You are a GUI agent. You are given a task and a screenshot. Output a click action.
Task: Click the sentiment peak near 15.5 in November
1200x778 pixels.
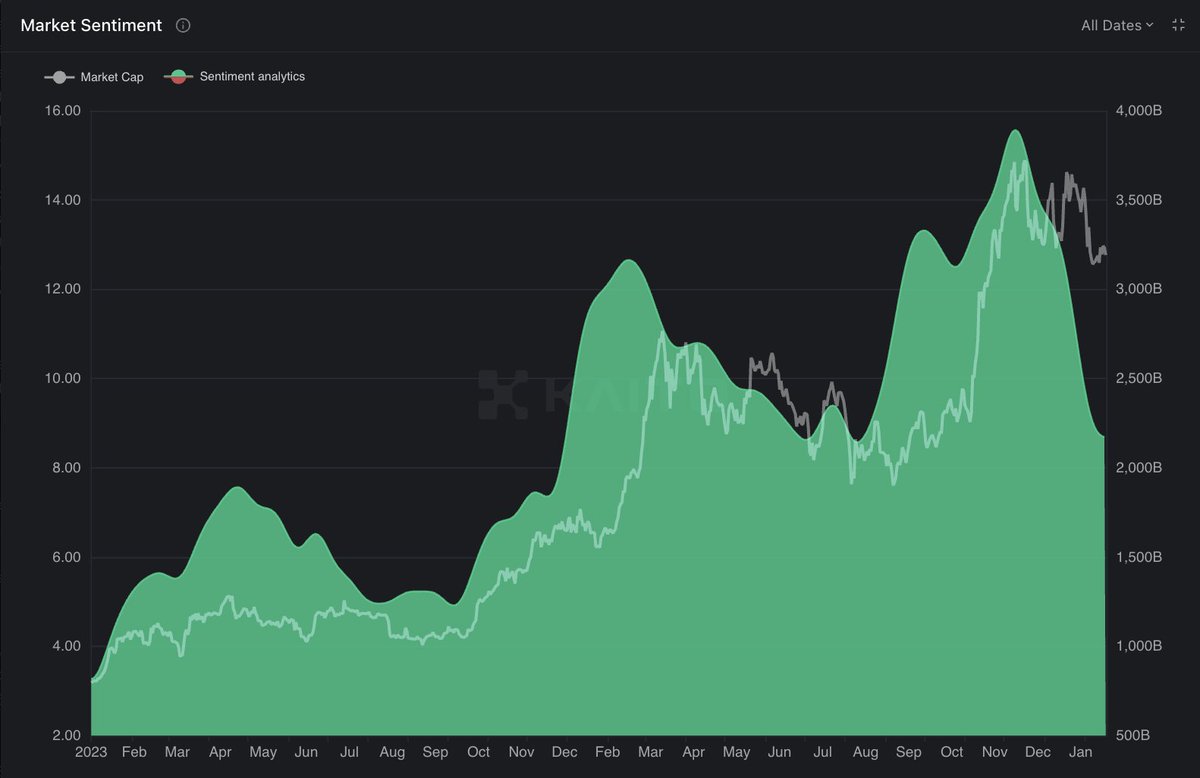click(1015, 130)
